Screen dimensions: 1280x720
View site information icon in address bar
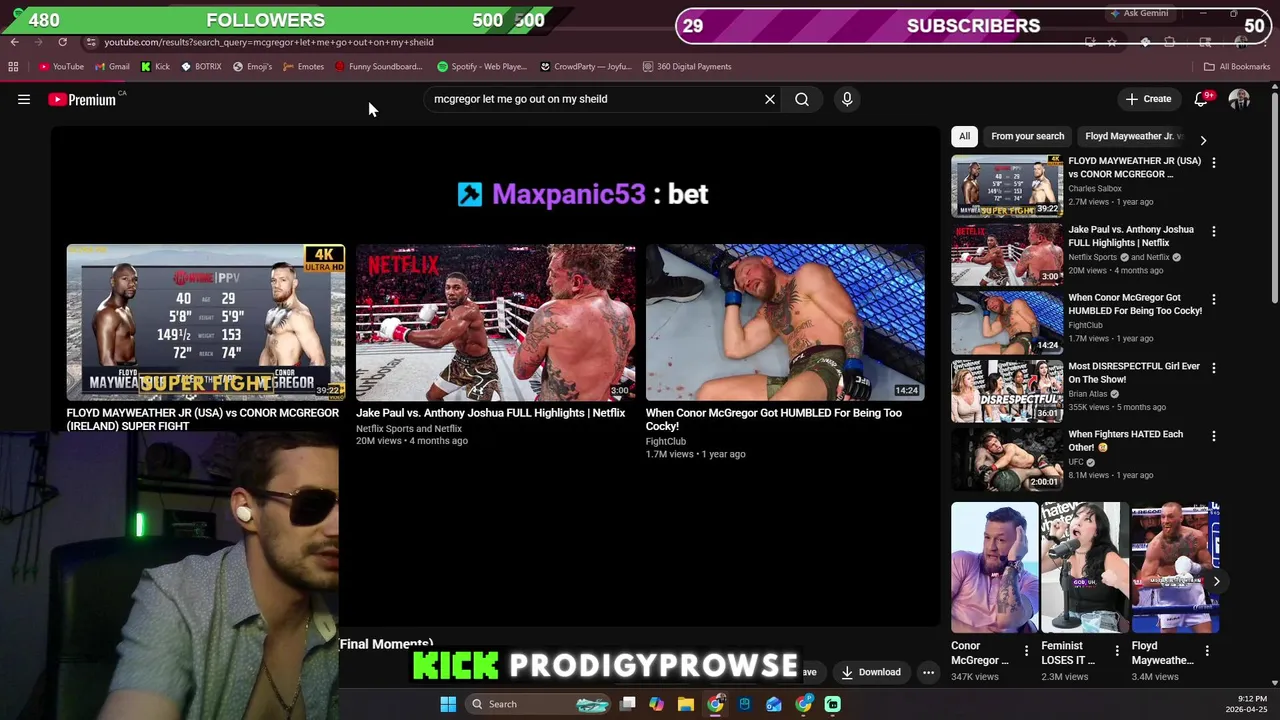tap(91, 42)
